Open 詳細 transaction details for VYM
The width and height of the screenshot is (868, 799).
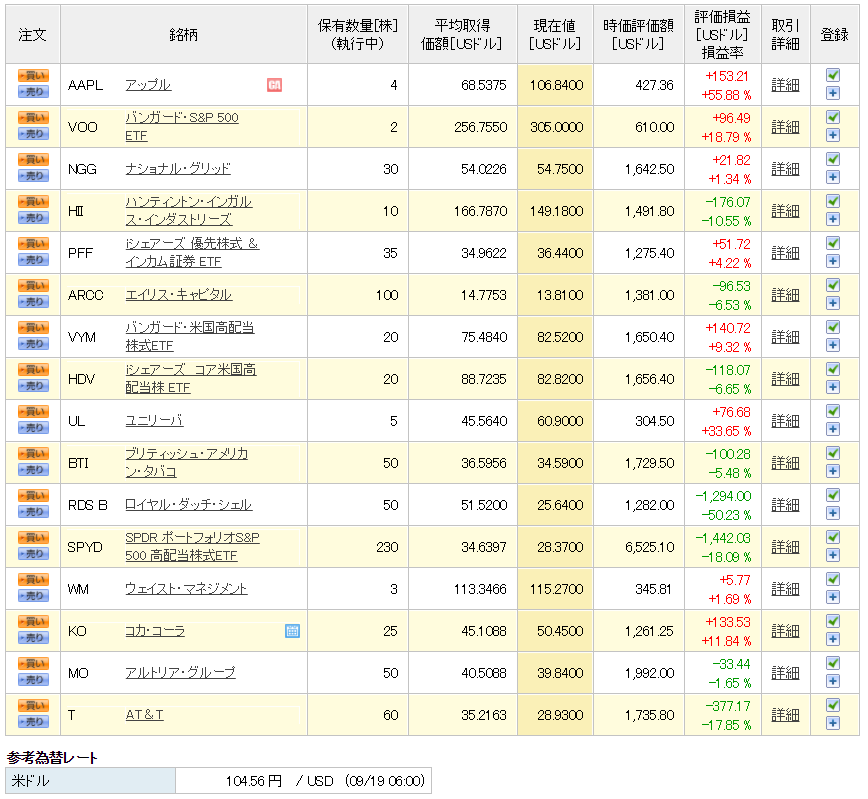[785, 337]
